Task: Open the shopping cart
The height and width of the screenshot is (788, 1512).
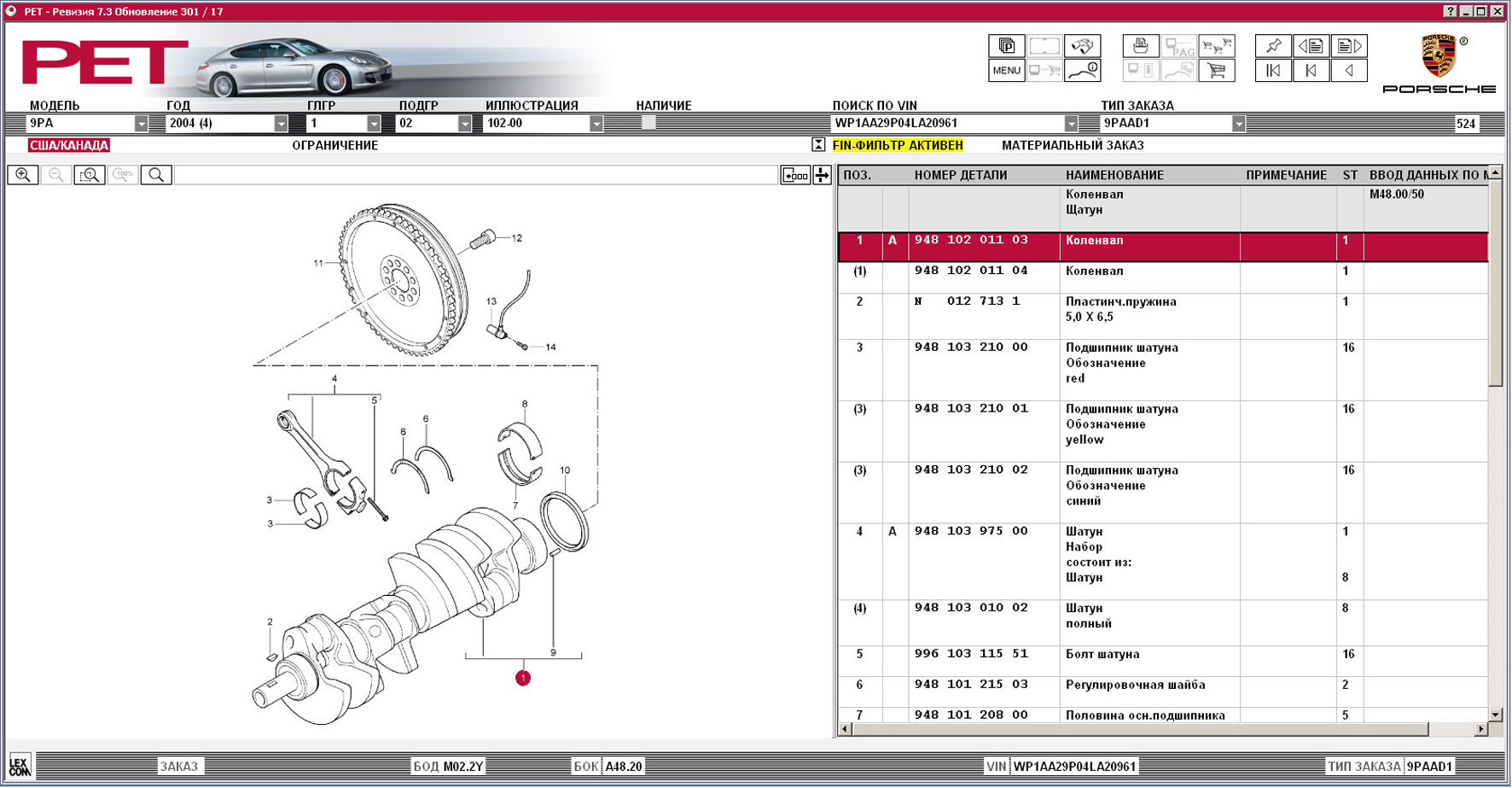Action: [1216, 71]
